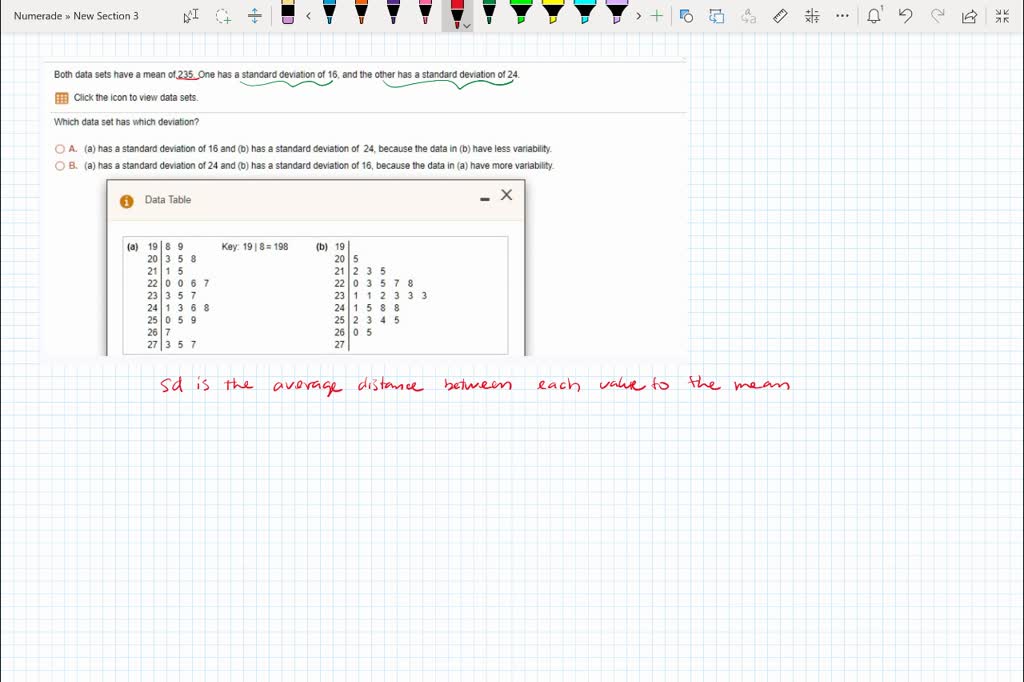
Task: Select the orange pen
Action: point(361,12)
